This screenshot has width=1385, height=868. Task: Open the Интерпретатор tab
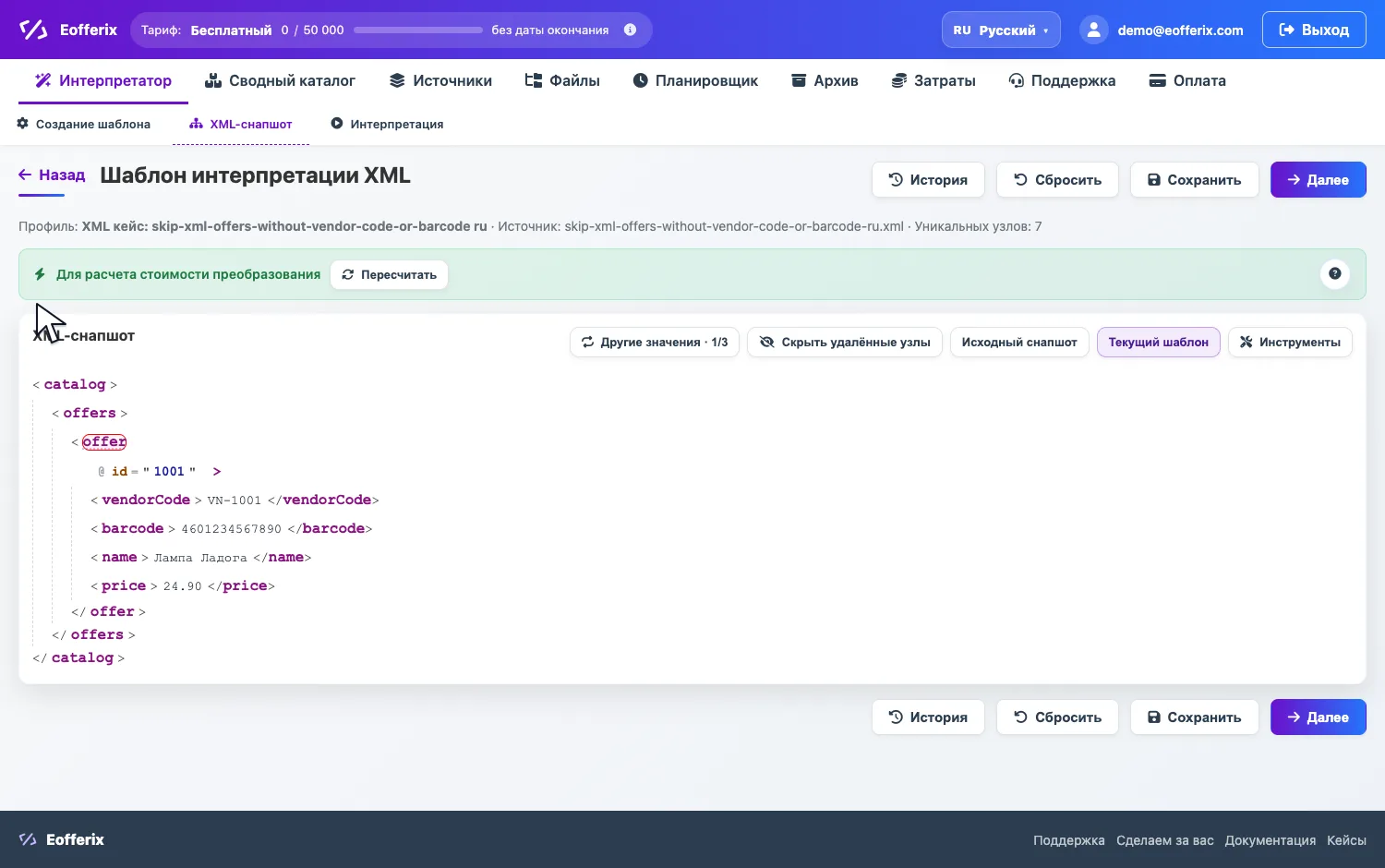click(x=103, y=81)
